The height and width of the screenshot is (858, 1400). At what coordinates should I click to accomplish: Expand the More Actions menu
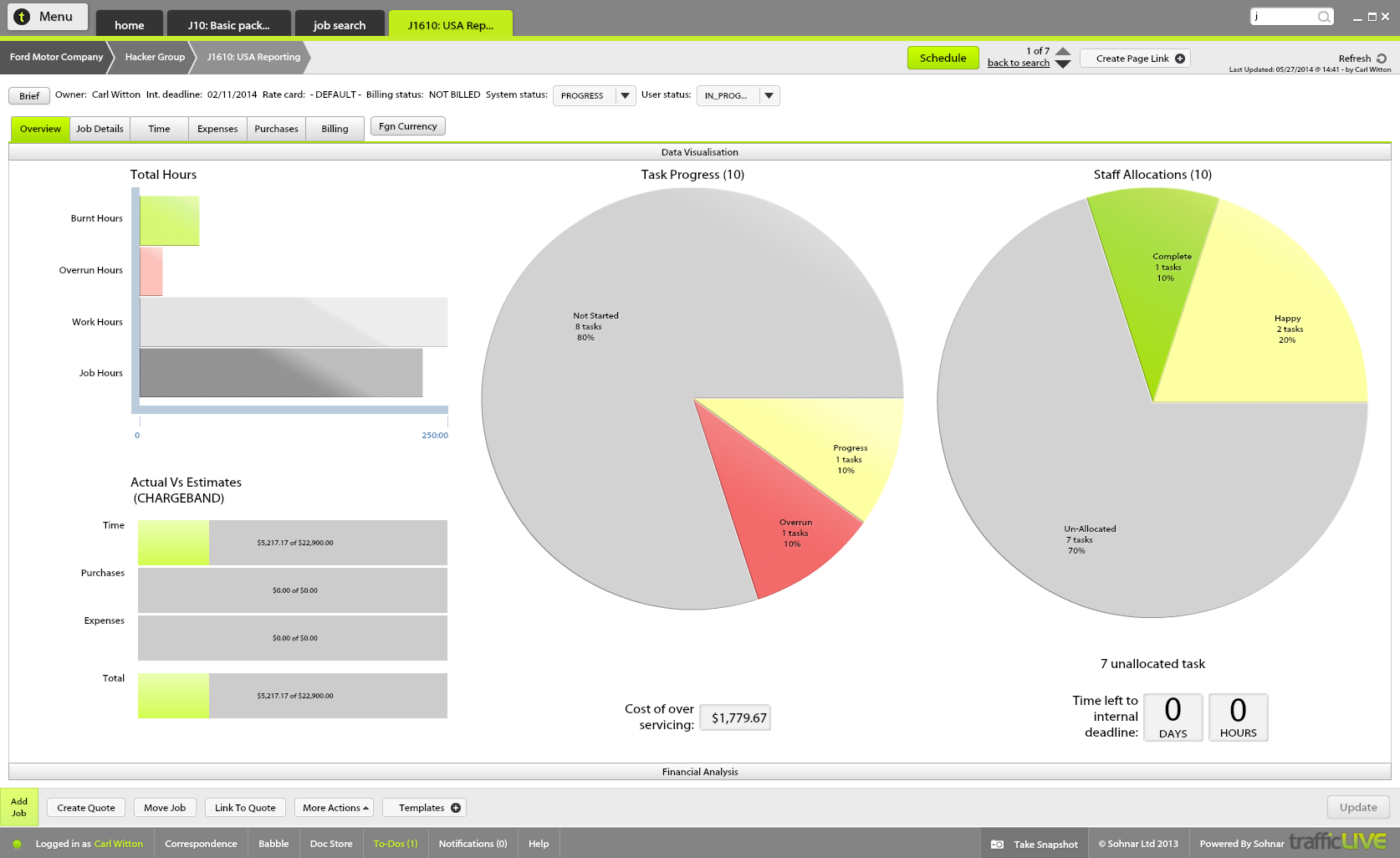click(x=336, y=808)
